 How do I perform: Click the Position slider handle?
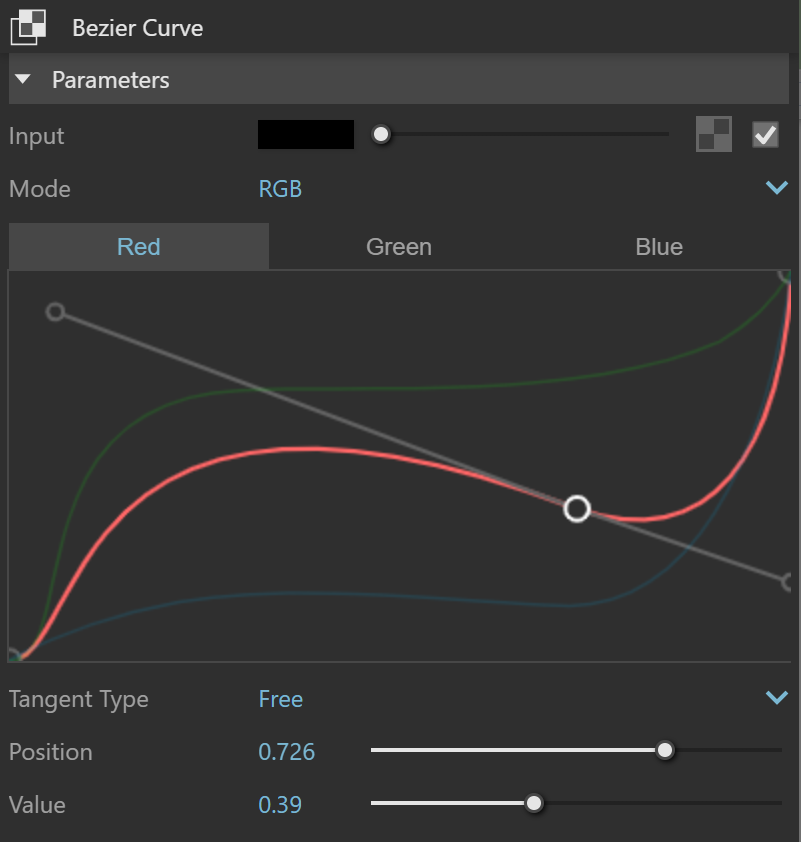point(664,751)
